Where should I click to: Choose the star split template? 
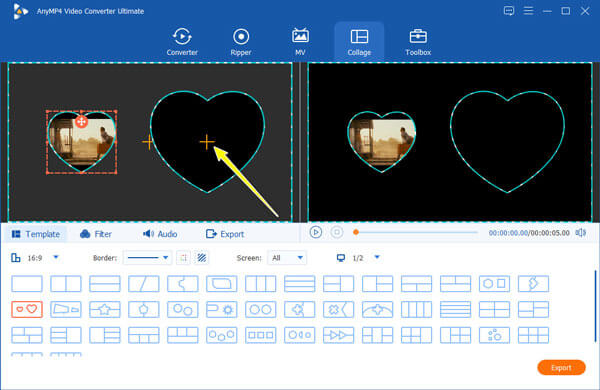[x=105, y=309]
